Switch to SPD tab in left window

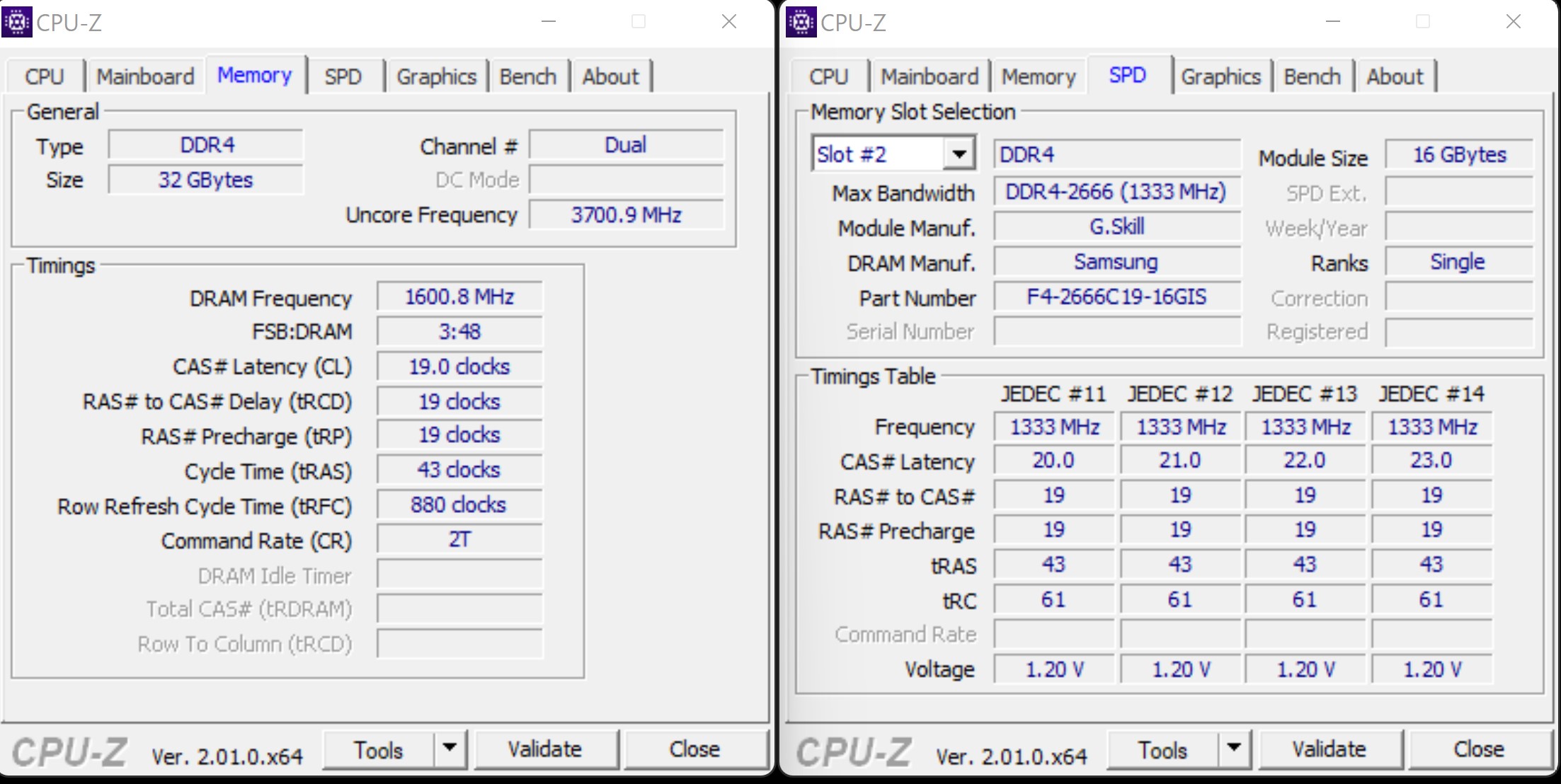(x=343, y=76)
